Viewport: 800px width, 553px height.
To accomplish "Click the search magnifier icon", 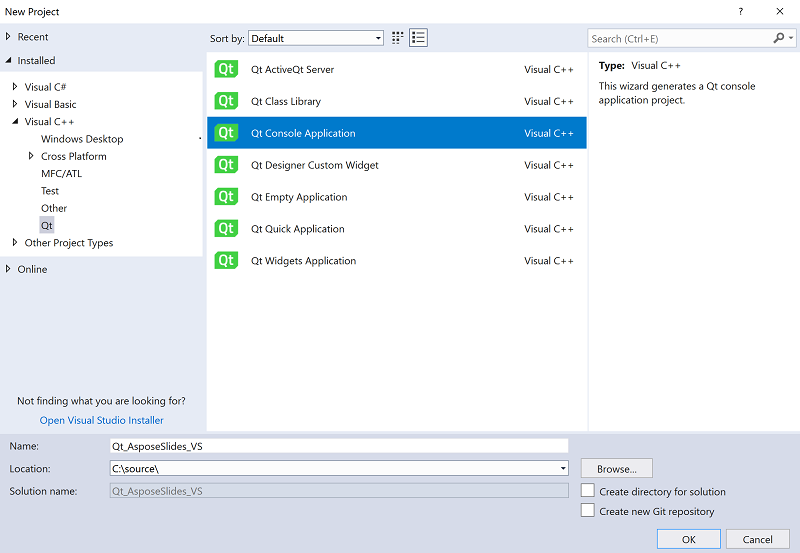I will [779, 38].
